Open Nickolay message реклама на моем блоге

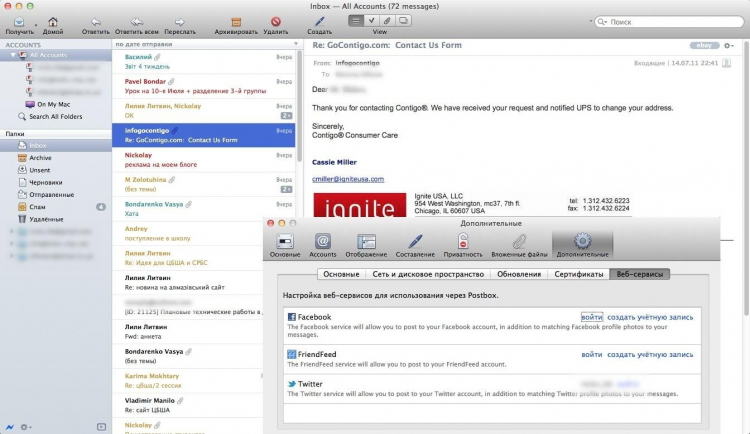click(204, 160)
